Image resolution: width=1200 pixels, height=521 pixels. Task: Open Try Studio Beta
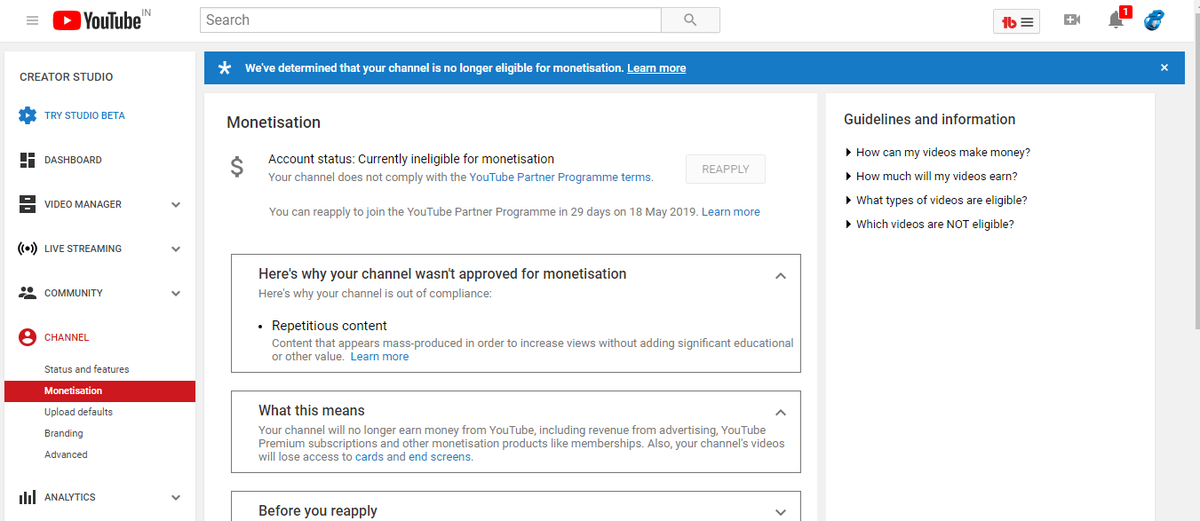85,116
